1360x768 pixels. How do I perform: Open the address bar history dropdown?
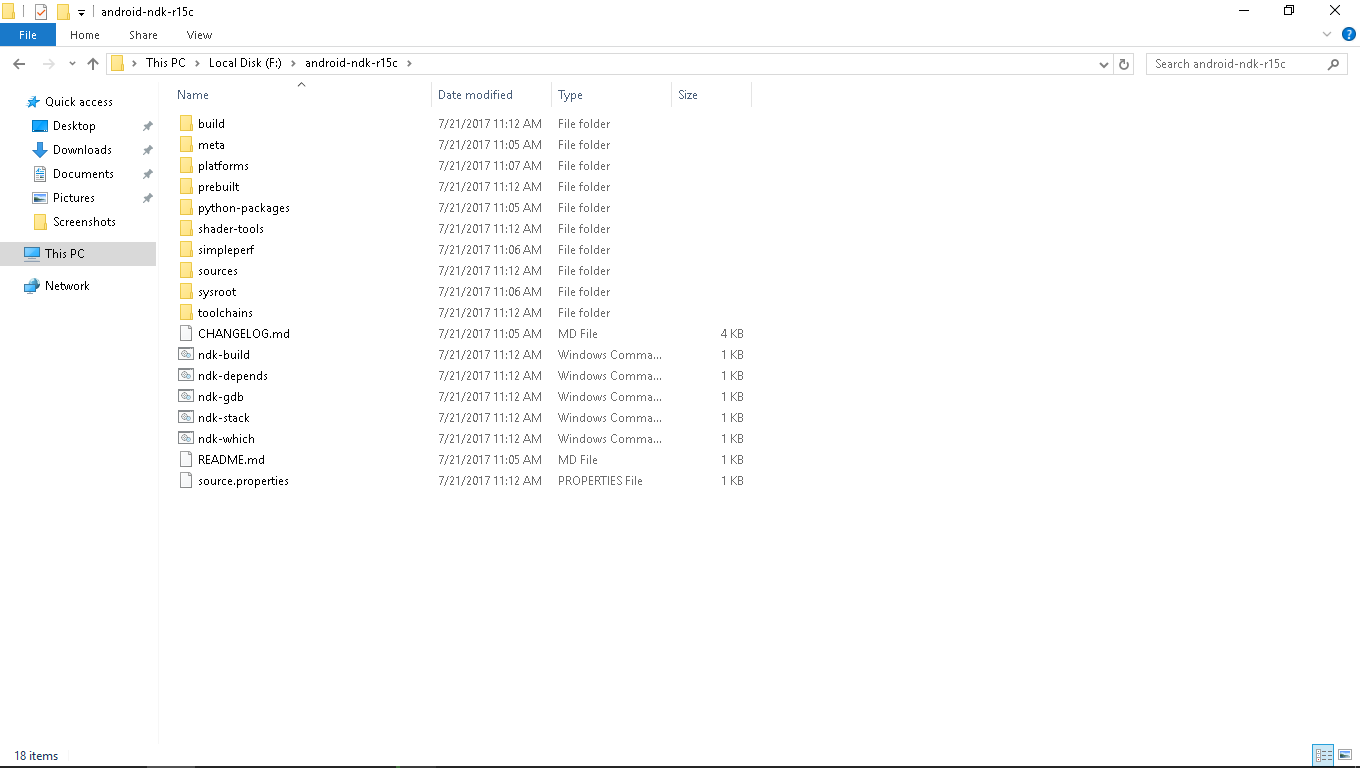[x=1104, y=64]
